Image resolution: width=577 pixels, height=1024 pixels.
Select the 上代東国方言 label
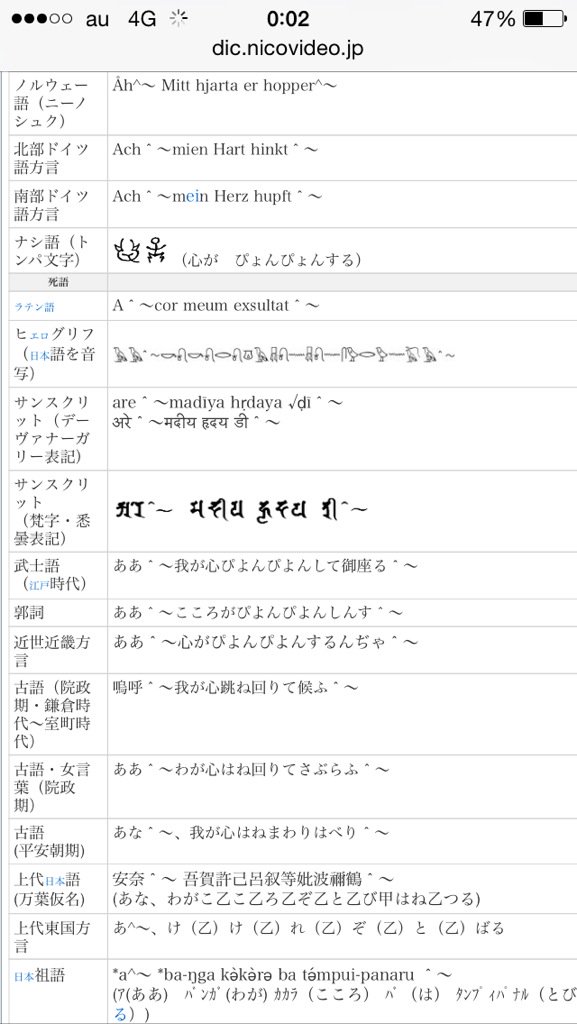click(51, 936)
